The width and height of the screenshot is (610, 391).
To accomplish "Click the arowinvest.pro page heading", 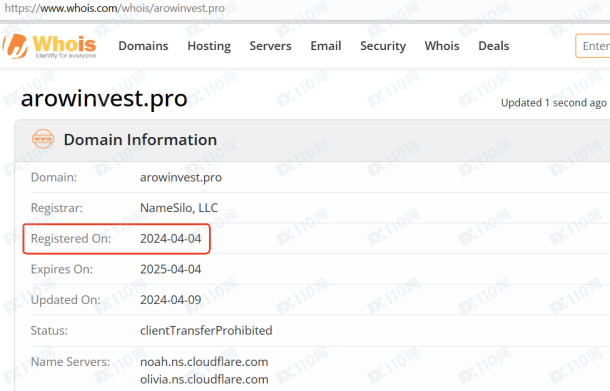I will [x=104, y=98].
